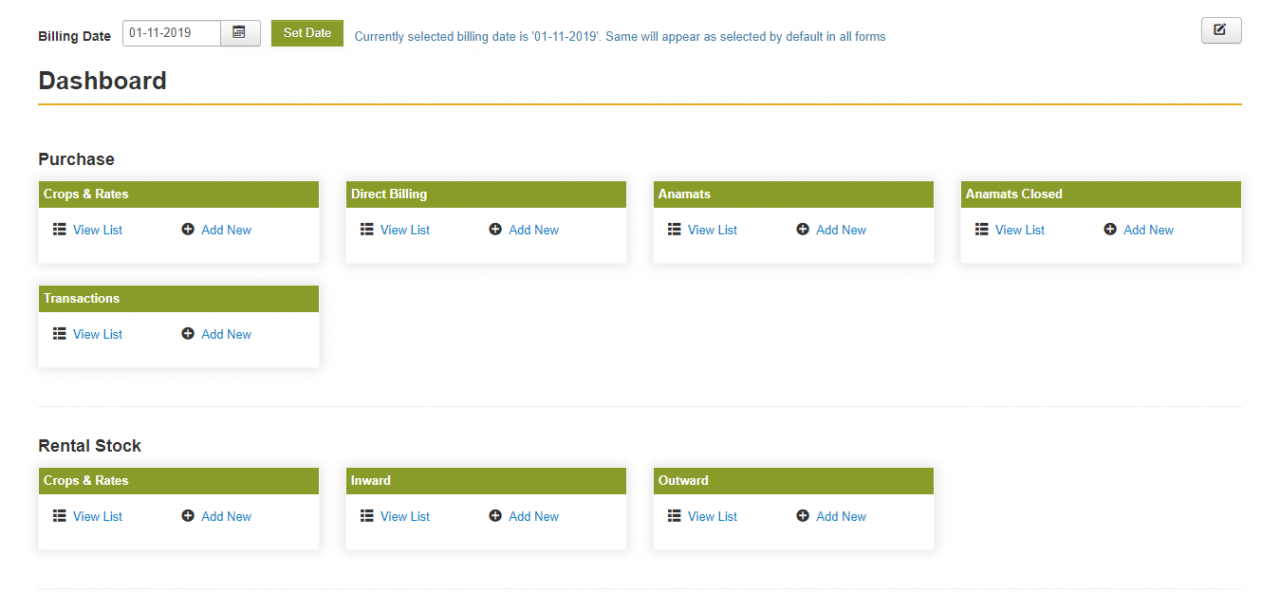
Task: Click Add New link in Anamats card
Action: click(841, 230)
